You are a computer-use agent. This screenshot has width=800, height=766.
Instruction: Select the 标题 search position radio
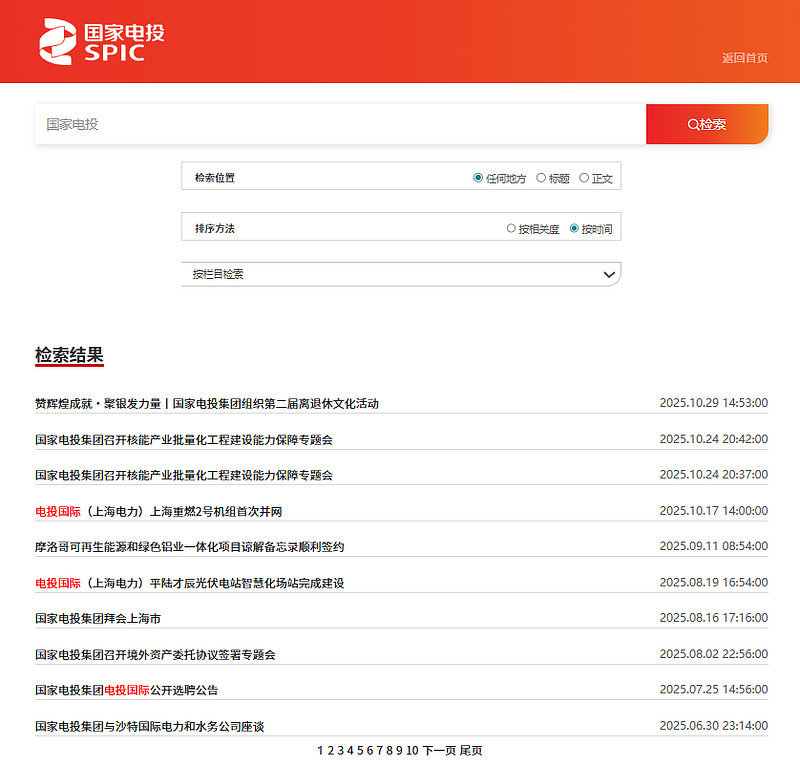pyautogui.click(x=541, y=178)
